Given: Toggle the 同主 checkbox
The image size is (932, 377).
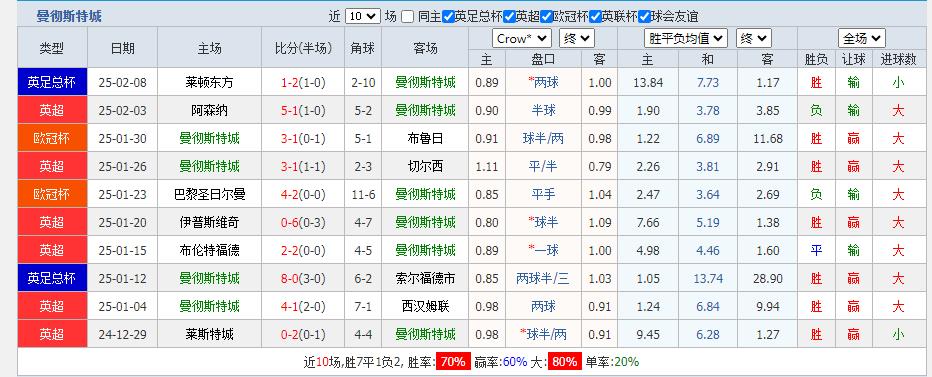Looking at the screenshot, I should pos(407,17).
